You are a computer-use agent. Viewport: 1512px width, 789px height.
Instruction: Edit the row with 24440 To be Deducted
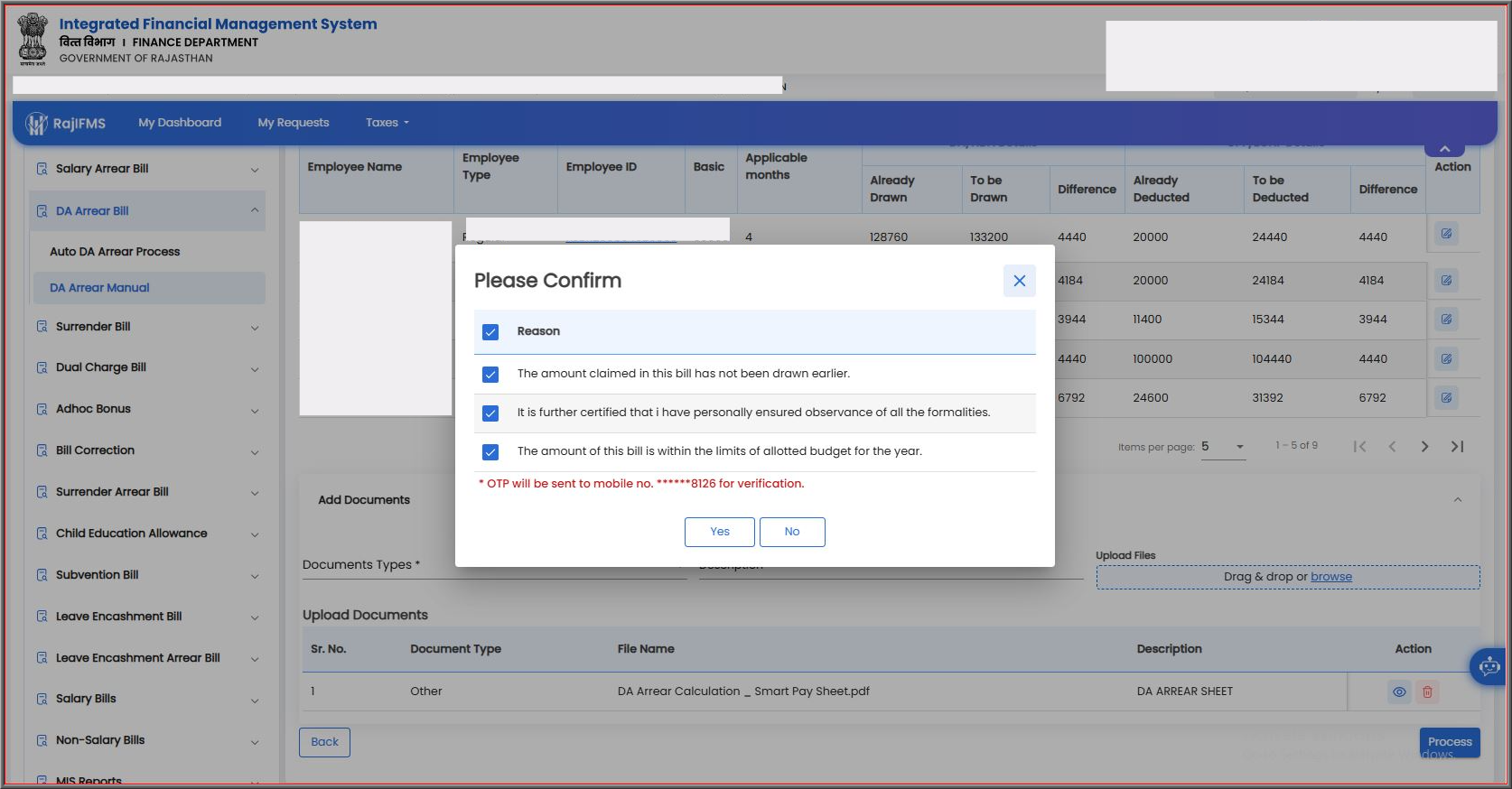(1446, 234)
